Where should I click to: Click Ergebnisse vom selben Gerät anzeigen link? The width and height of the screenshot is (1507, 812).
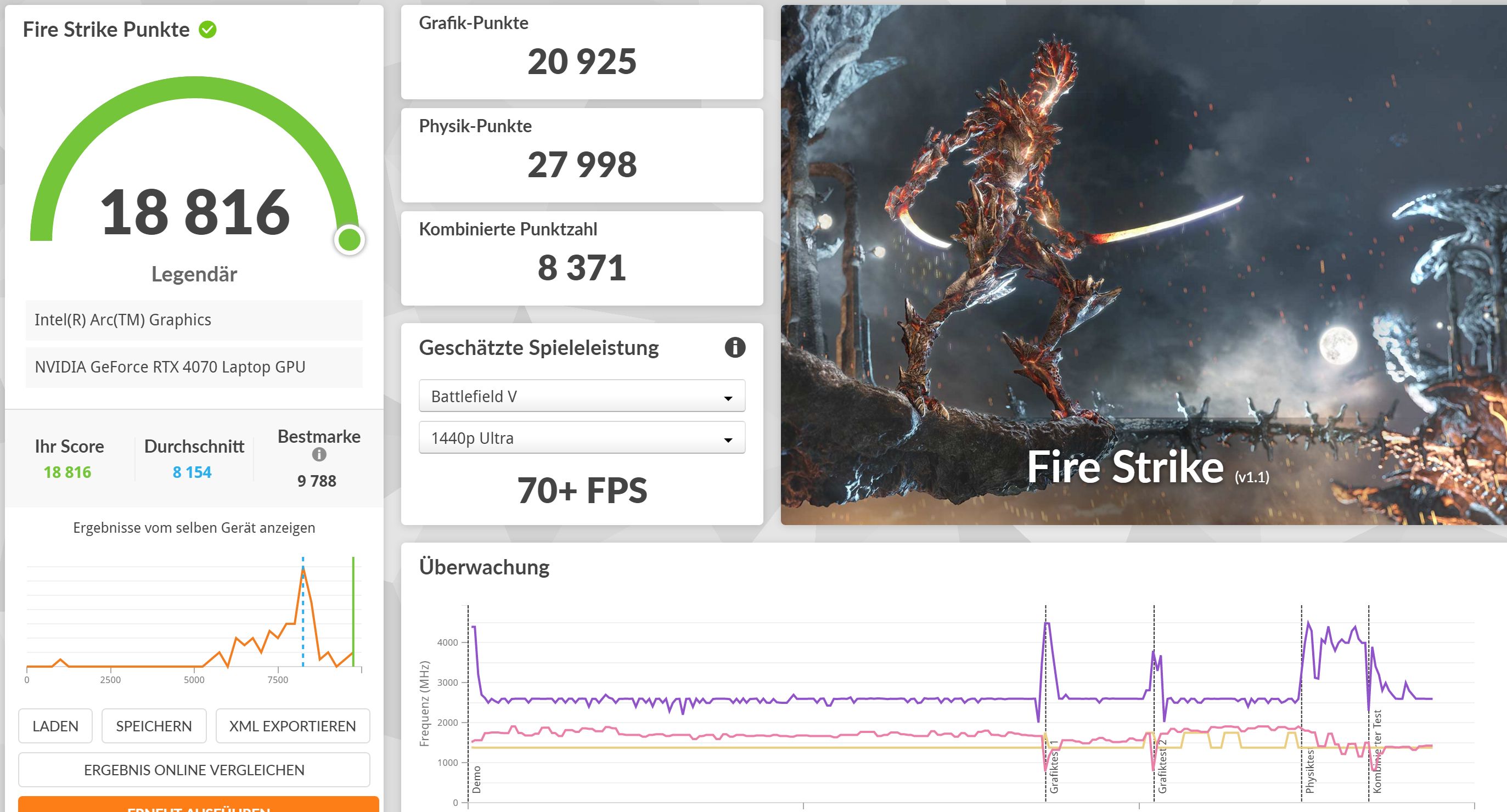[x=194, y=528]
